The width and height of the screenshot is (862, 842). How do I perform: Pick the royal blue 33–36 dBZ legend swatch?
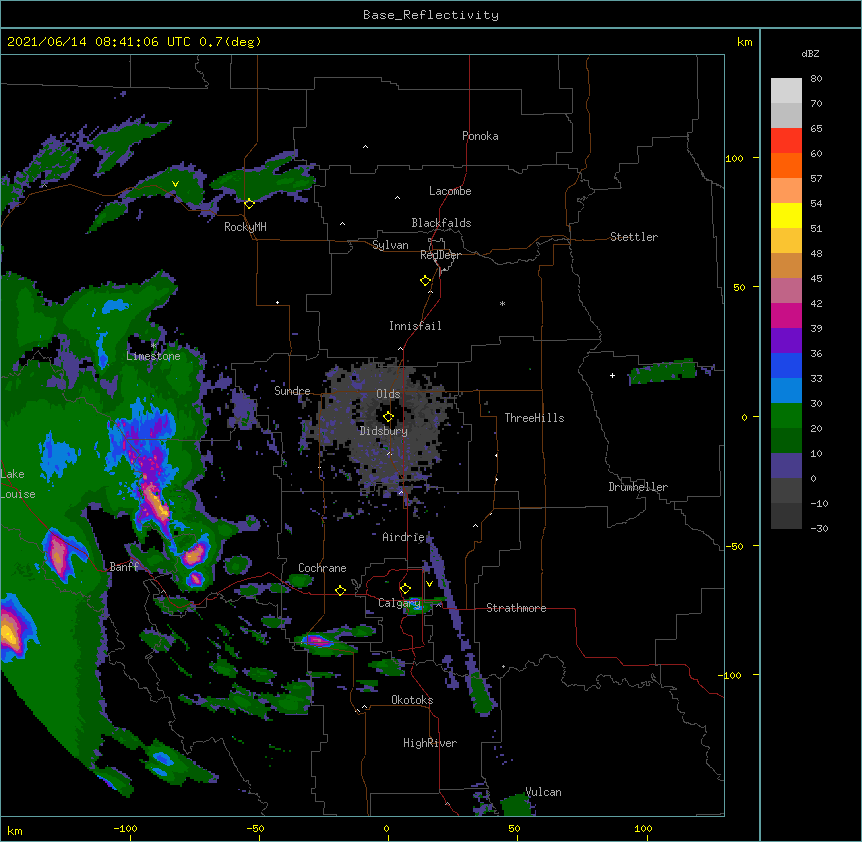[x=786, y=365]
